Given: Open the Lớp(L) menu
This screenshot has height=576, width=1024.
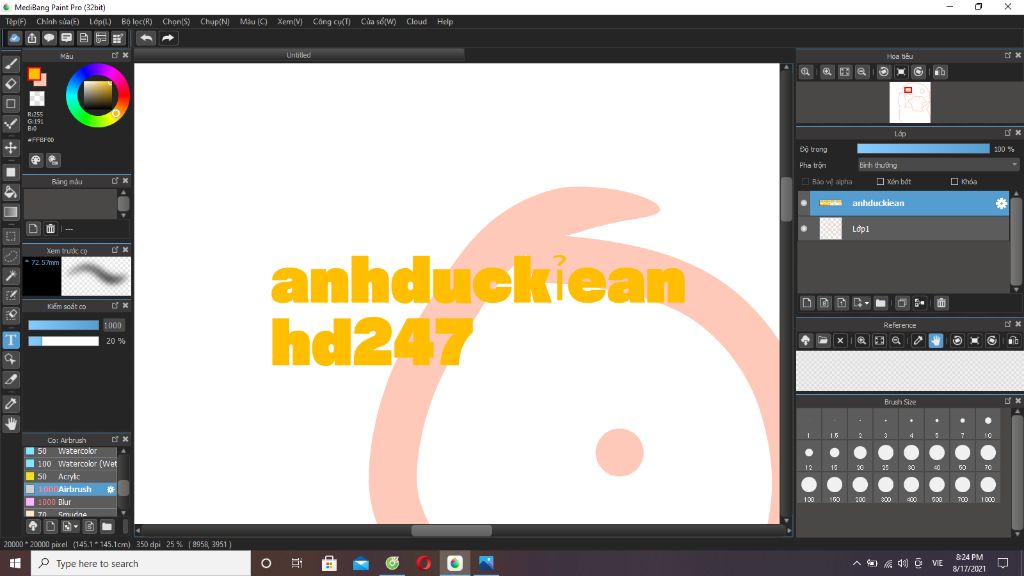Looking at the screenshot, I should point(100,22).
